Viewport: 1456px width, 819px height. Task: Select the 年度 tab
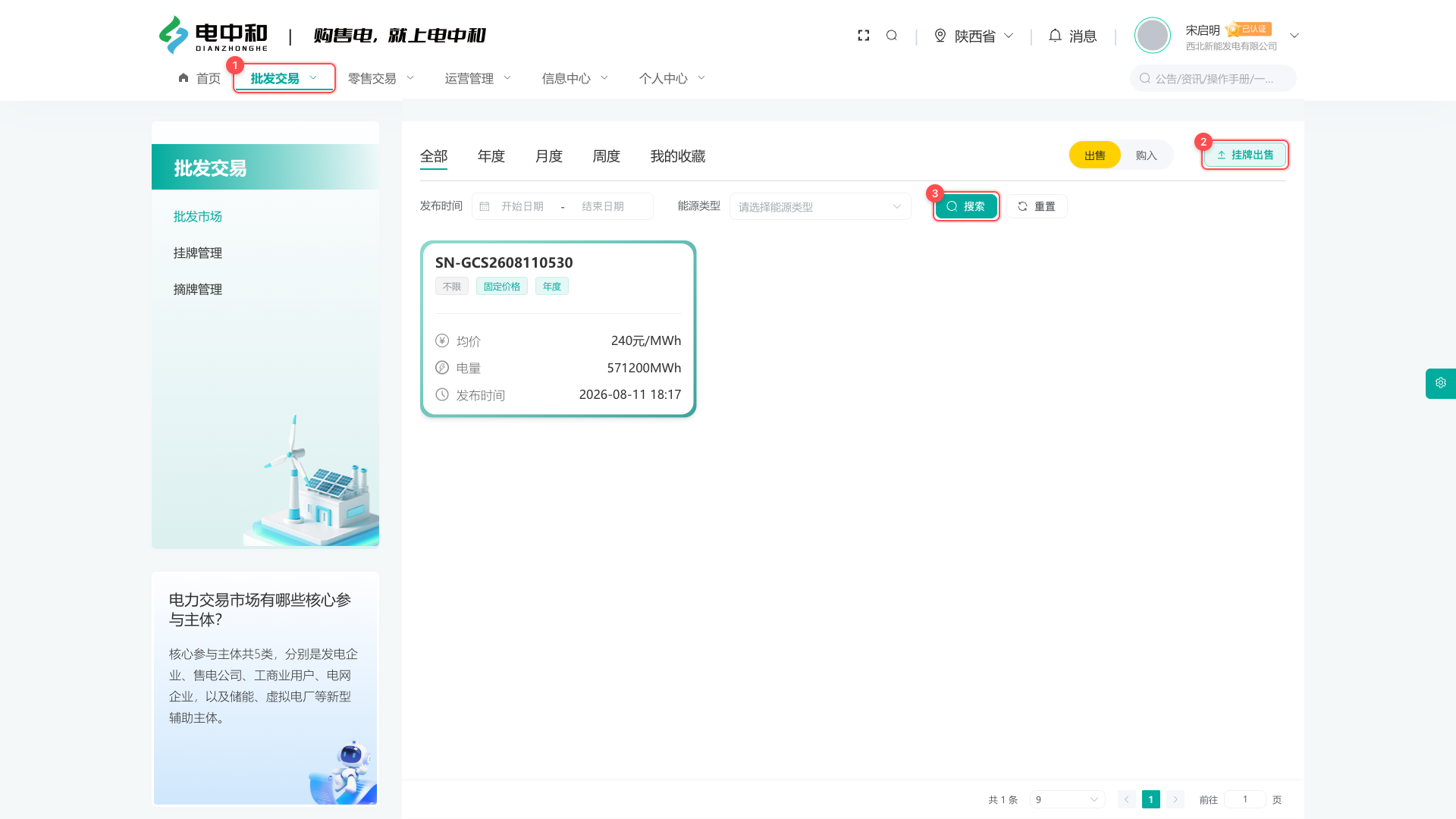(491, 156)
